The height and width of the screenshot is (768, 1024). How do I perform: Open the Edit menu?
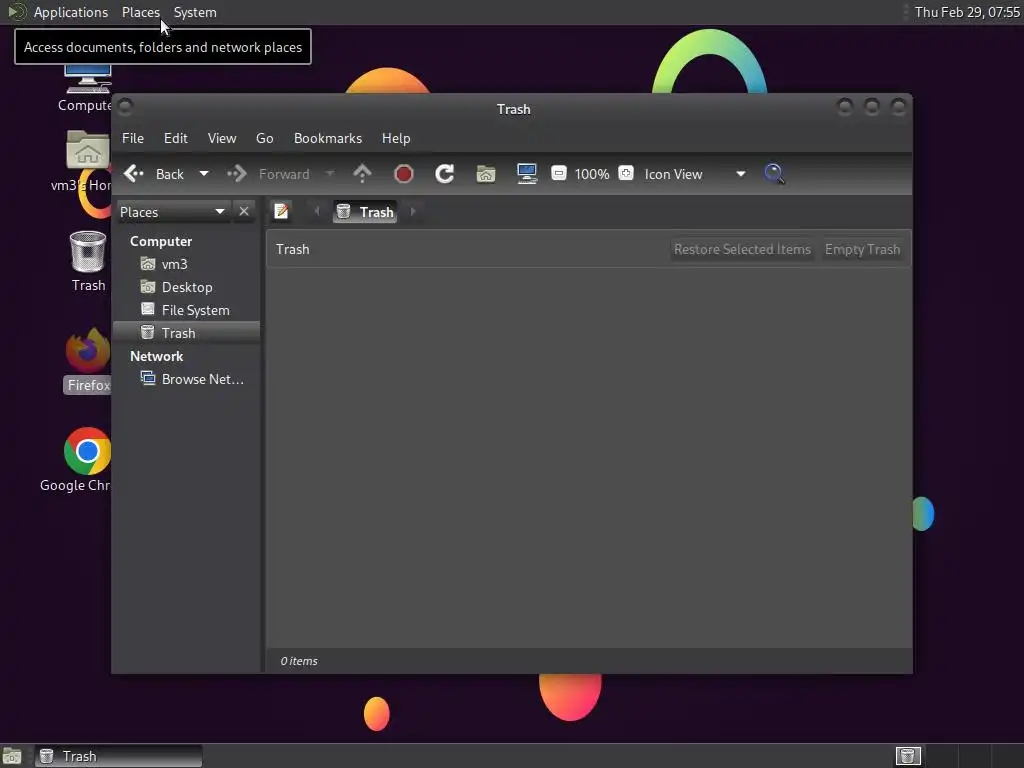[x=176, y=138]
